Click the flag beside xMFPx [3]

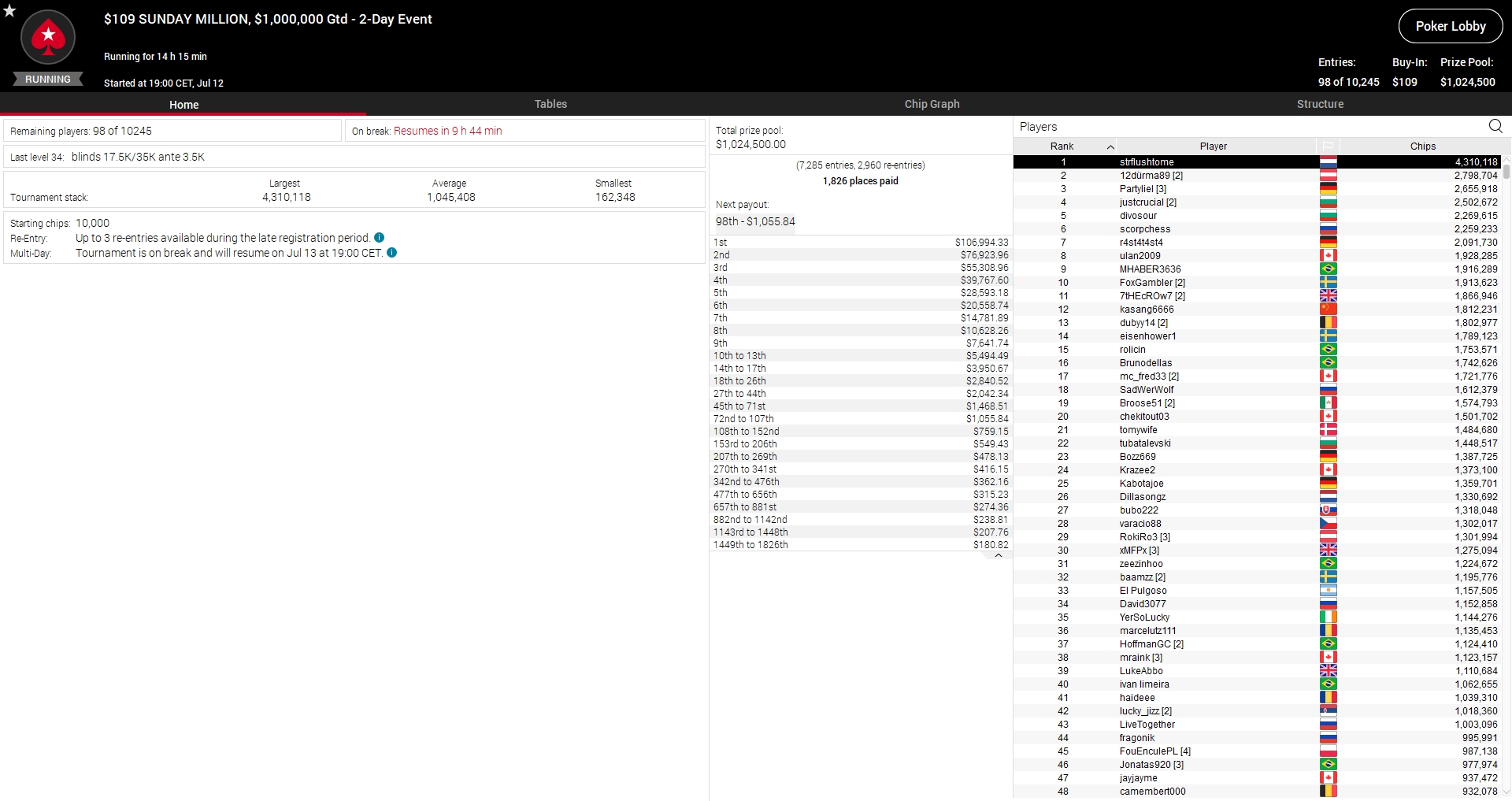pos(1328,550)
